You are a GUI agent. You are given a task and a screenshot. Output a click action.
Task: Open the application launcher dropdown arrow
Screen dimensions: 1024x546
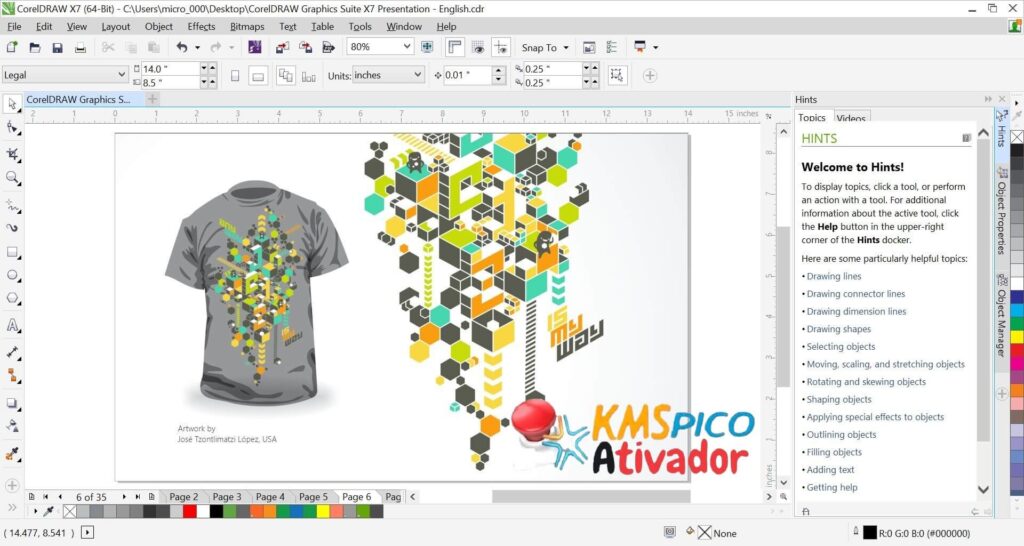(656, 47)
